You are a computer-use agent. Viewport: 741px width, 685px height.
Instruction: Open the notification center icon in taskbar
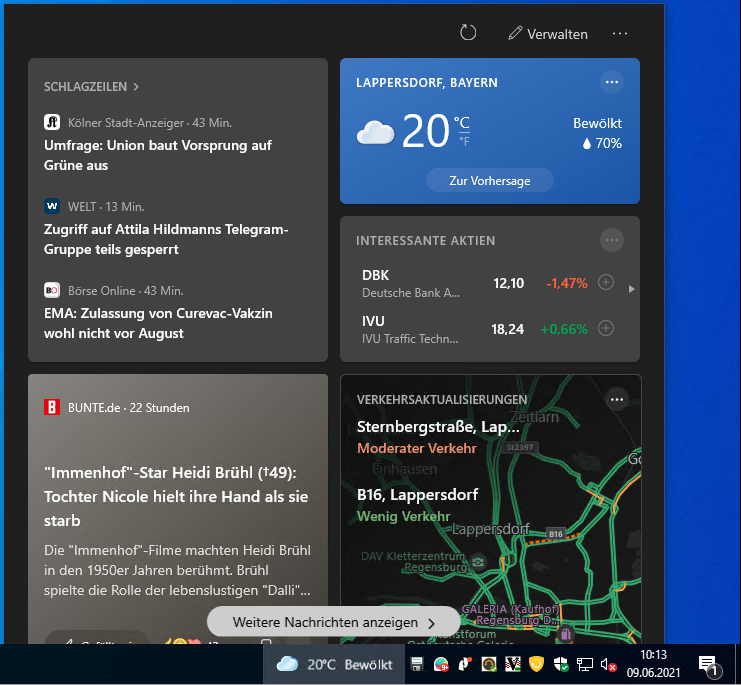(x=707, y=664)
